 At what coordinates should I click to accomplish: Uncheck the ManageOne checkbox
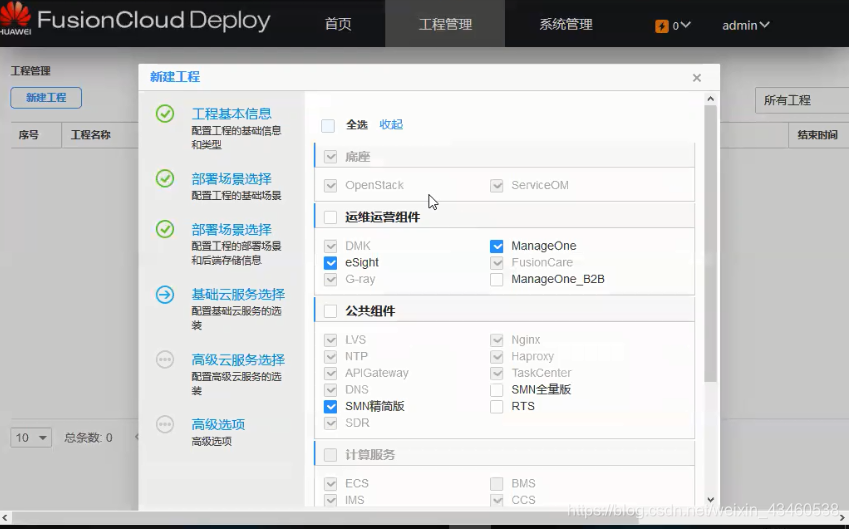(x=497, y=246)
